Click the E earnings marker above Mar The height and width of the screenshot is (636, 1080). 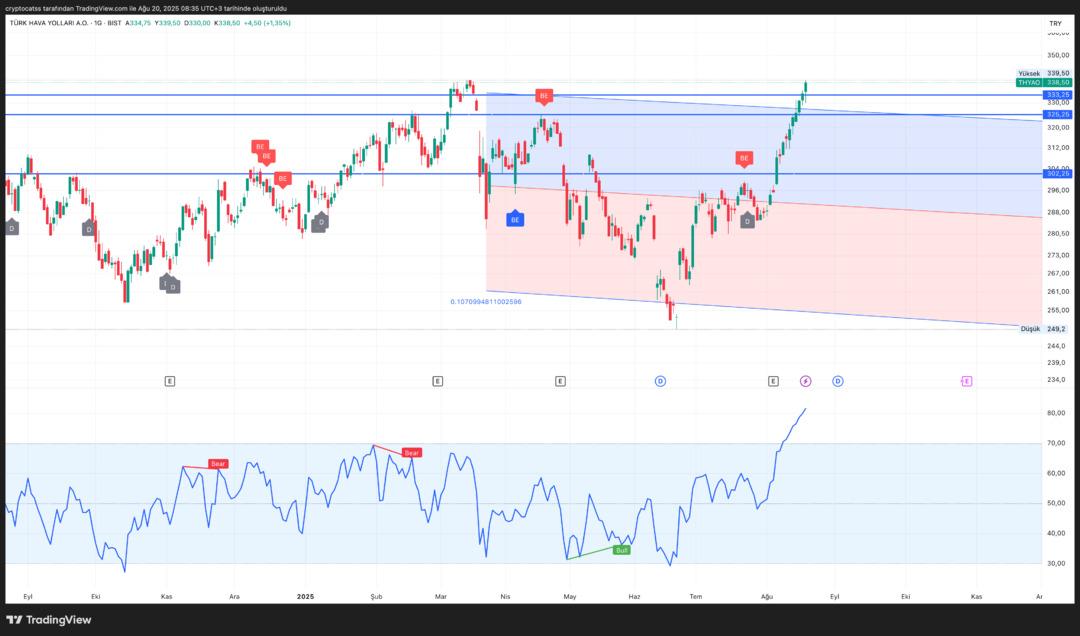pyautogui.click(x=437, y=381)
